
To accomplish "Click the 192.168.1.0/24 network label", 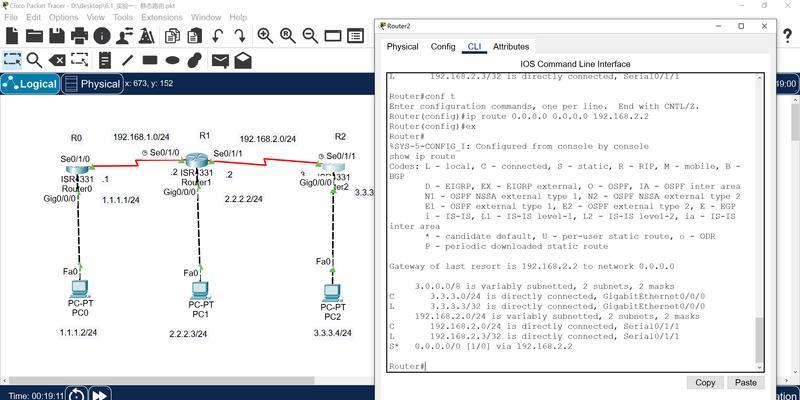I will [x=141, y=137].
